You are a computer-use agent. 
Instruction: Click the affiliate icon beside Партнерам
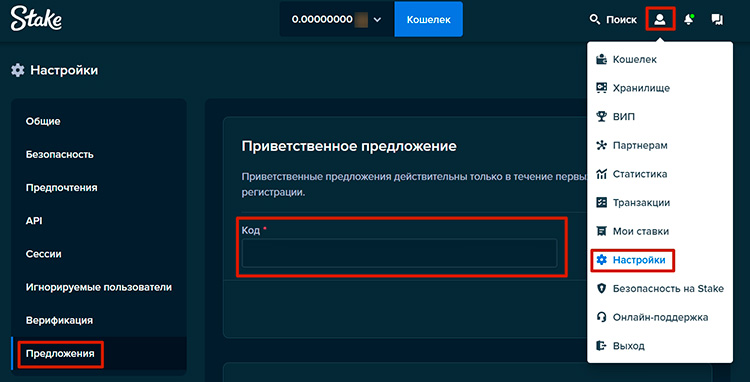tap(601, 145)
